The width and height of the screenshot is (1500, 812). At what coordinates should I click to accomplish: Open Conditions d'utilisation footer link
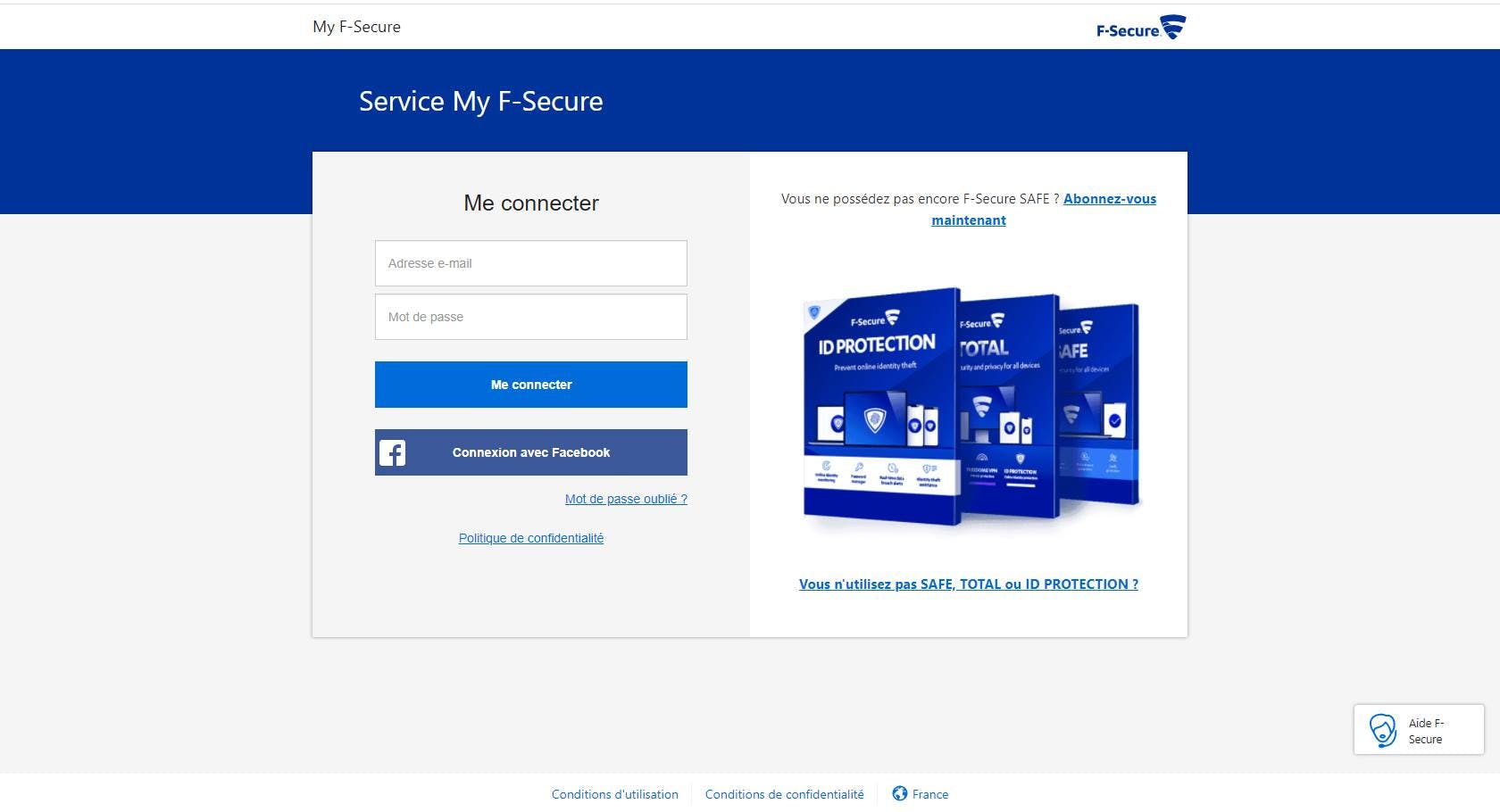pos(615,794)
